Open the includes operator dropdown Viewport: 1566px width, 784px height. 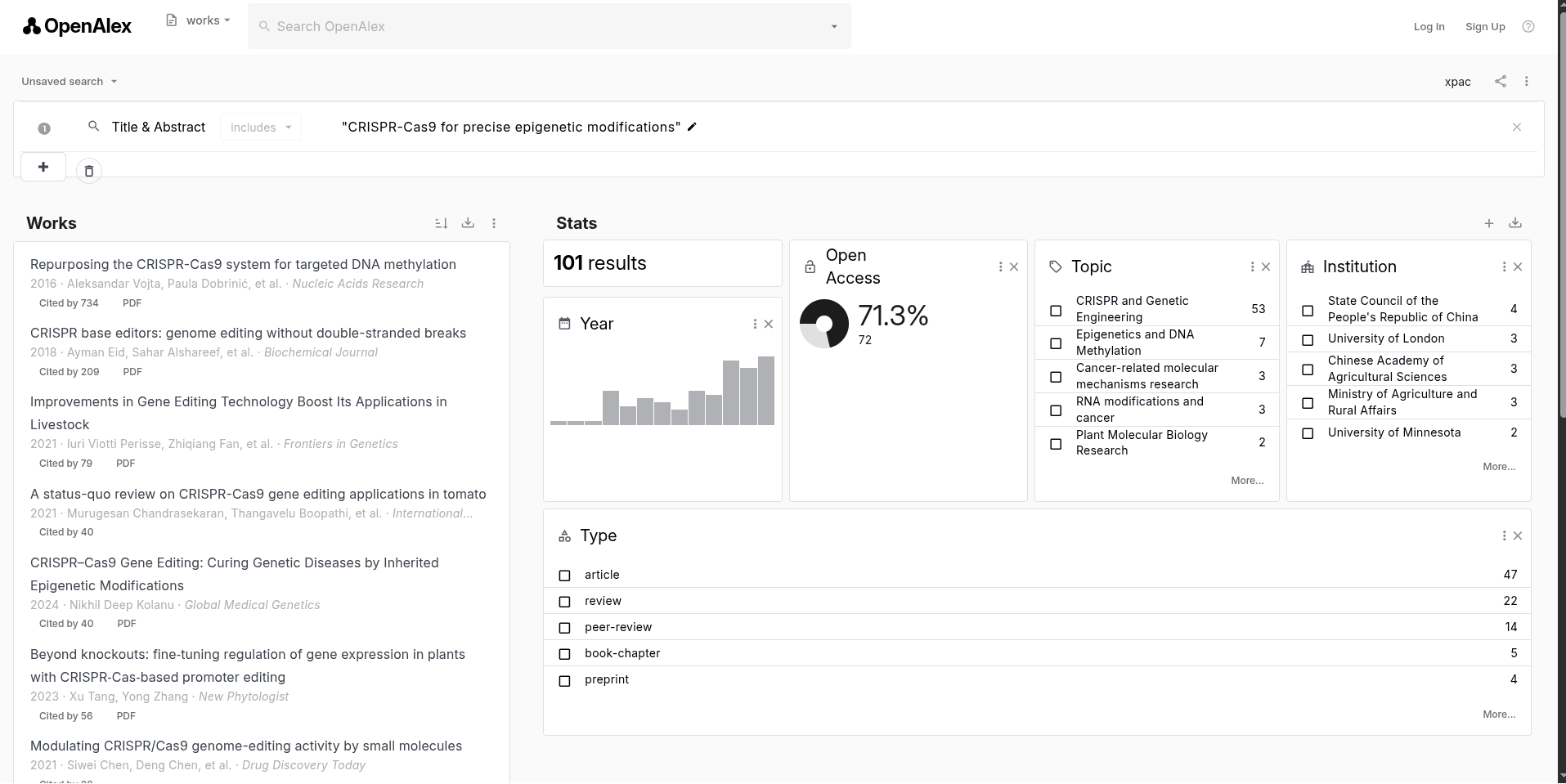coord(261,127)
